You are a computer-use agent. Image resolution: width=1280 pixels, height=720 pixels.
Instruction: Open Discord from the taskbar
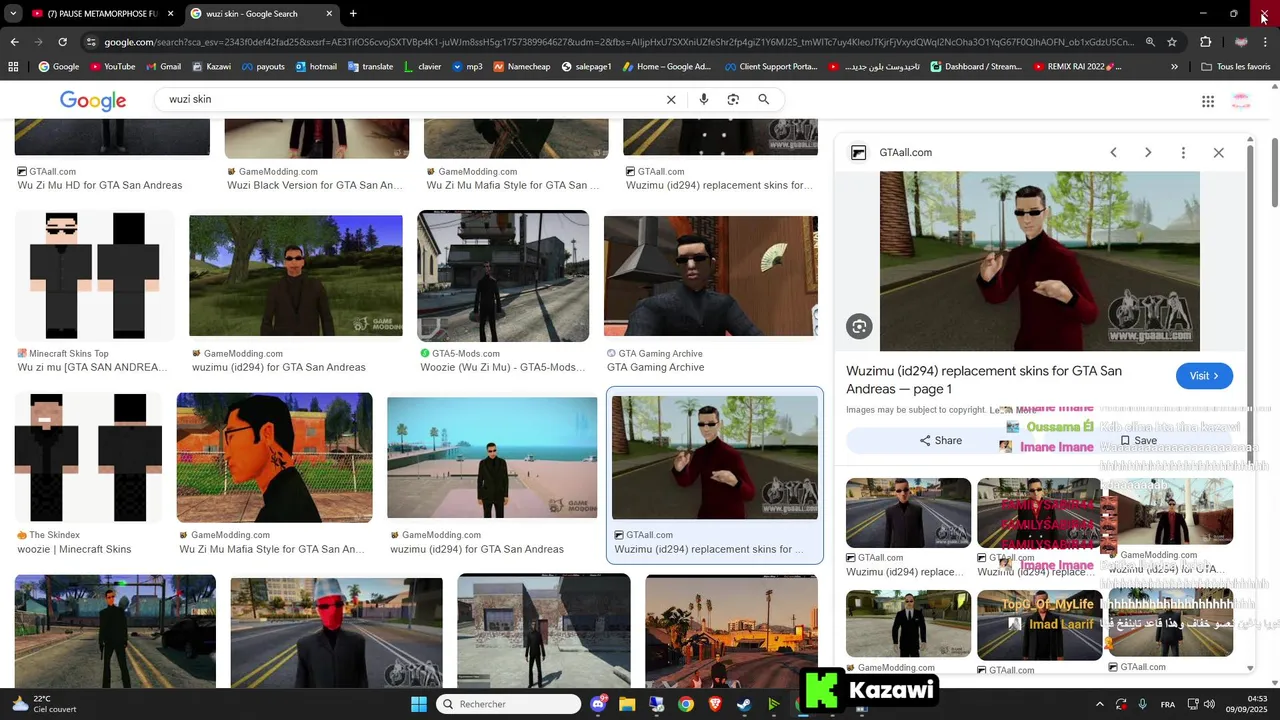[x=598, y=704]
